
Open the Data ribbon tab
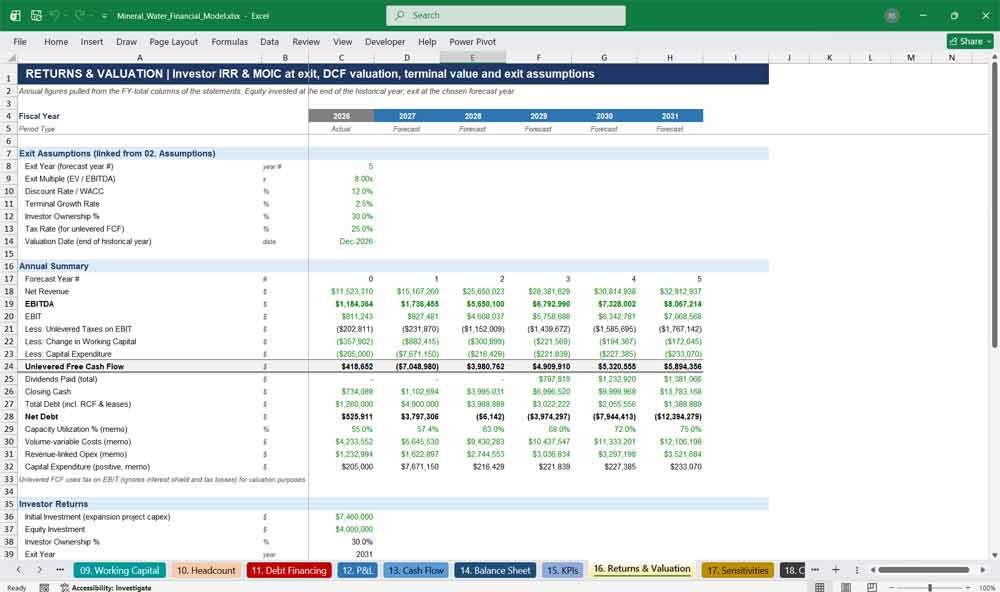[x=269, y=41]
